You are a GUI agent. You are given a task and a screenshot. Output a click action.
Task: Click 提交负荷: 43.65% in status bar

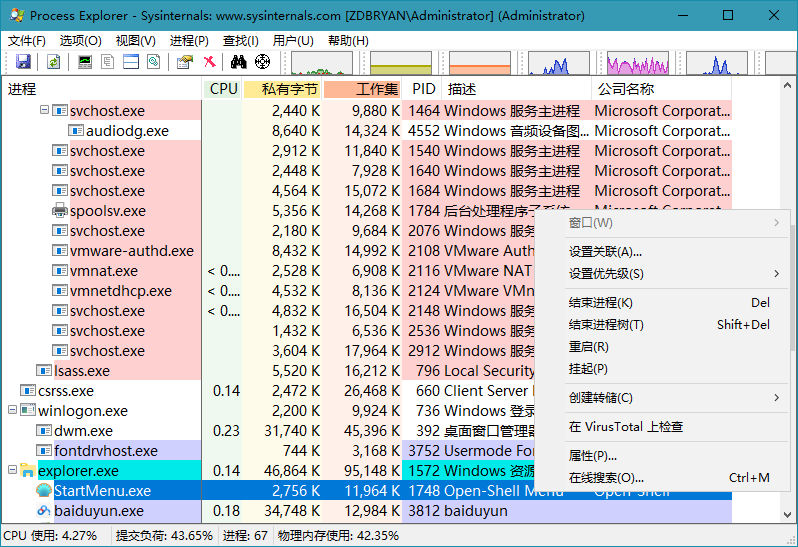coord(164,535)
